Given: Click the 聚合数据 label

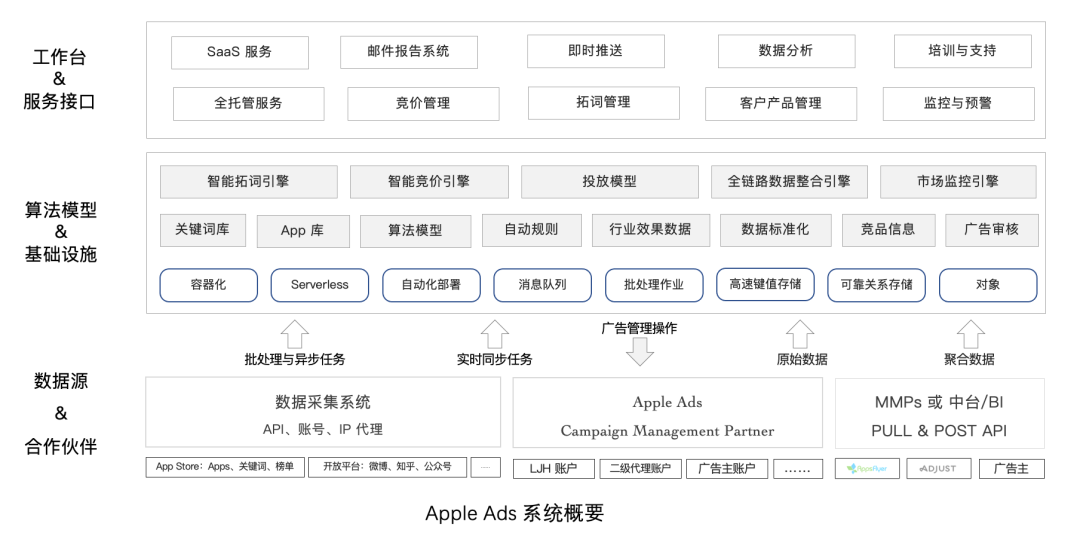Looking at the screenshot, I should pyautogui.click(x=969, y=359).
